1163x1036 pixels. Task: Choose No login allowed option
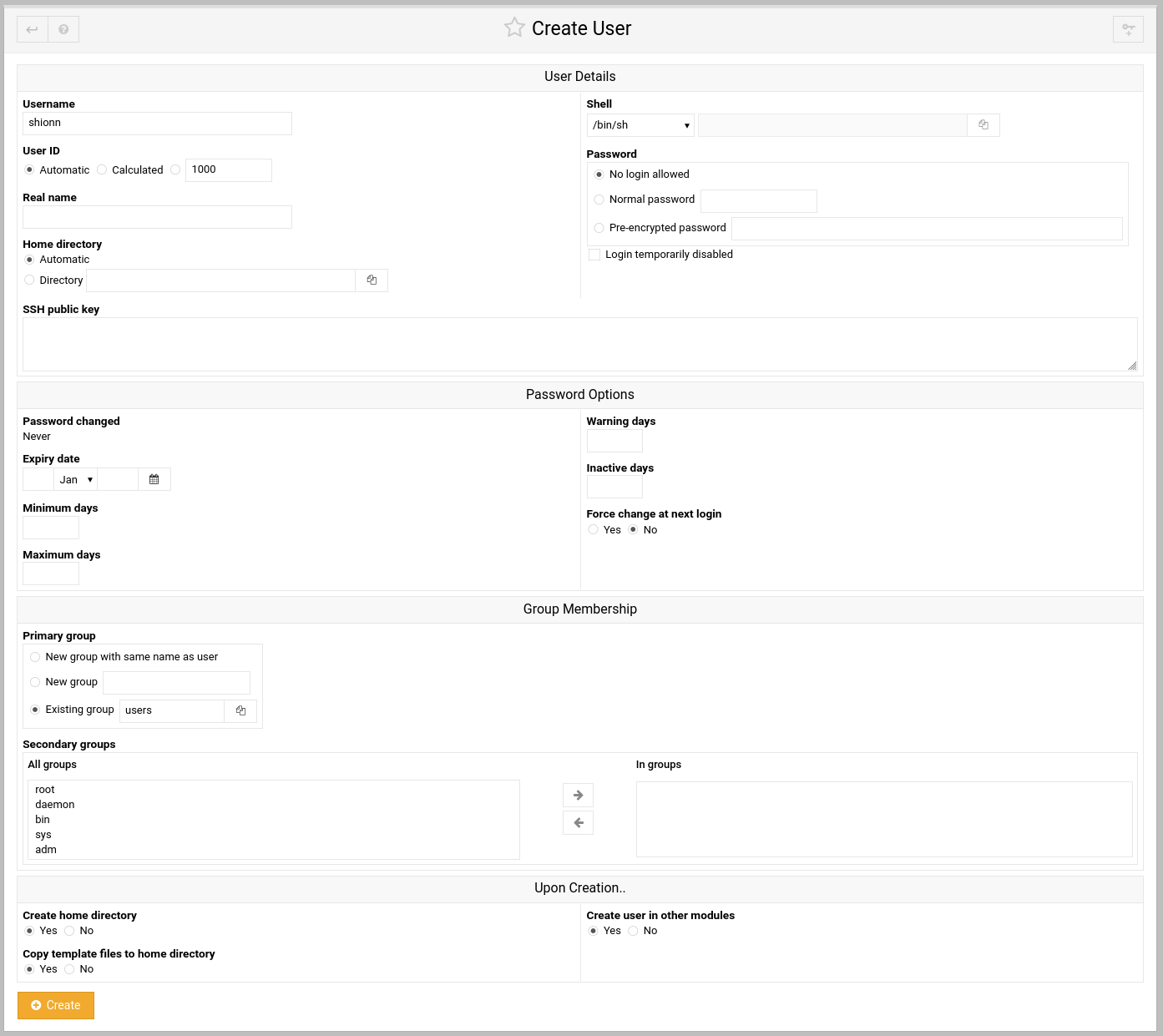pos(599,174)
